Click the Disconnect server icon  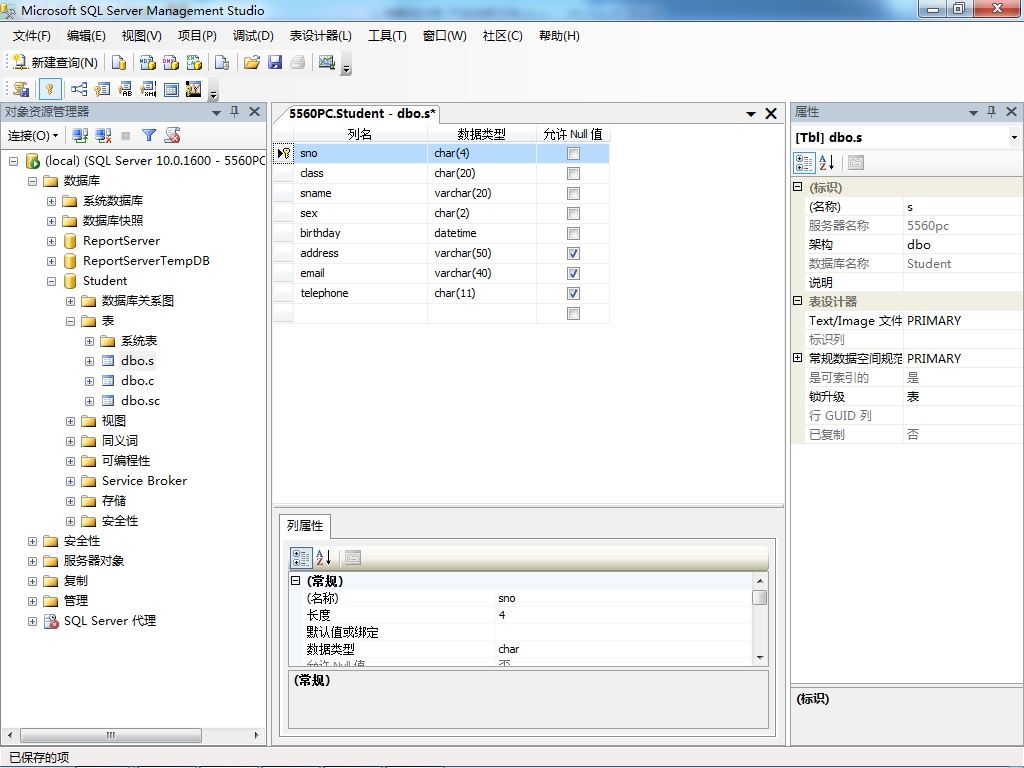coord(103,135)
